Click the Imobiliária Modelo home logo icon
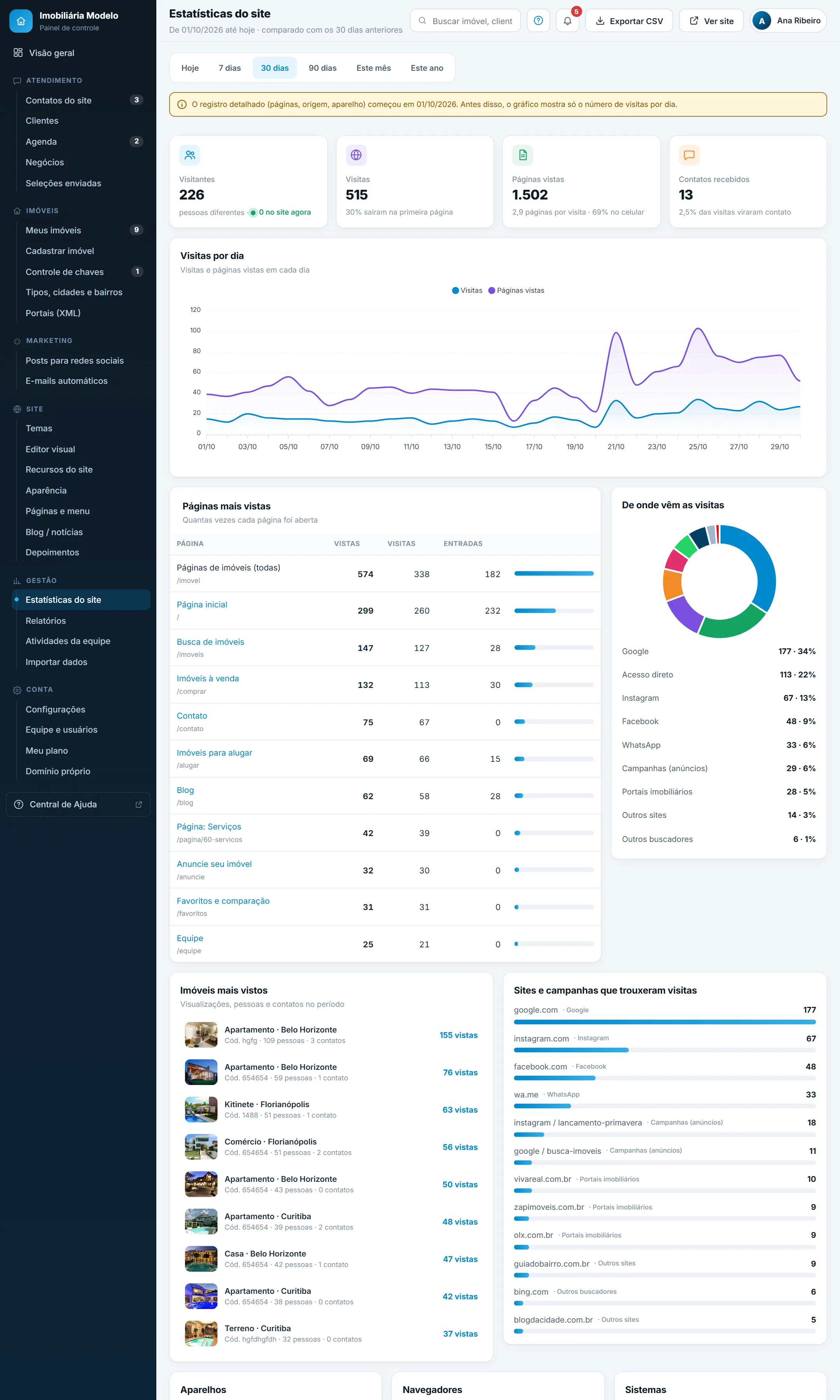 pos(21,21)
